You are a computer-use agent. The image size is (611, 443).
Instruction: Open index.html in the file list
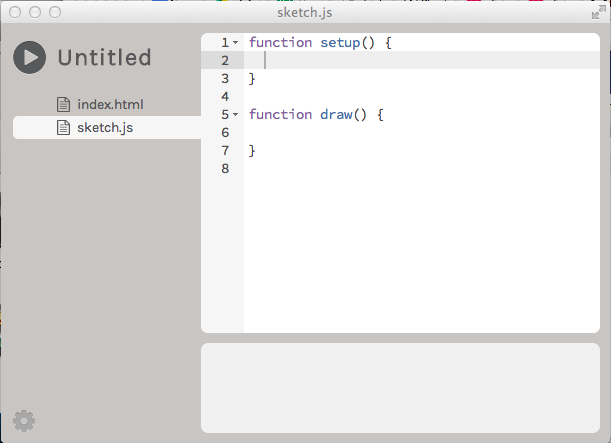pyautogui.click(x=110, y=104)
